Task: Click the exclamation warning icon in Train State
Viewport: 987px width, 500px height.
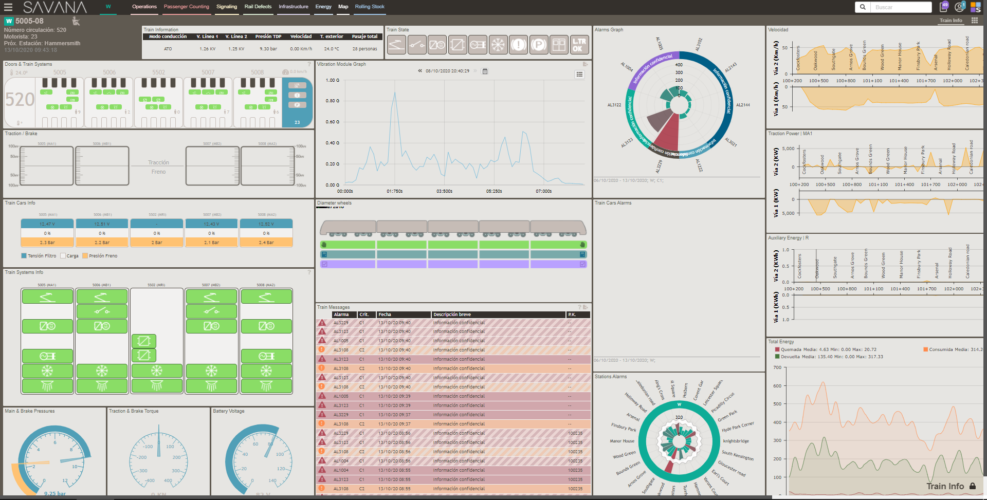Action: tap(519, 45)
